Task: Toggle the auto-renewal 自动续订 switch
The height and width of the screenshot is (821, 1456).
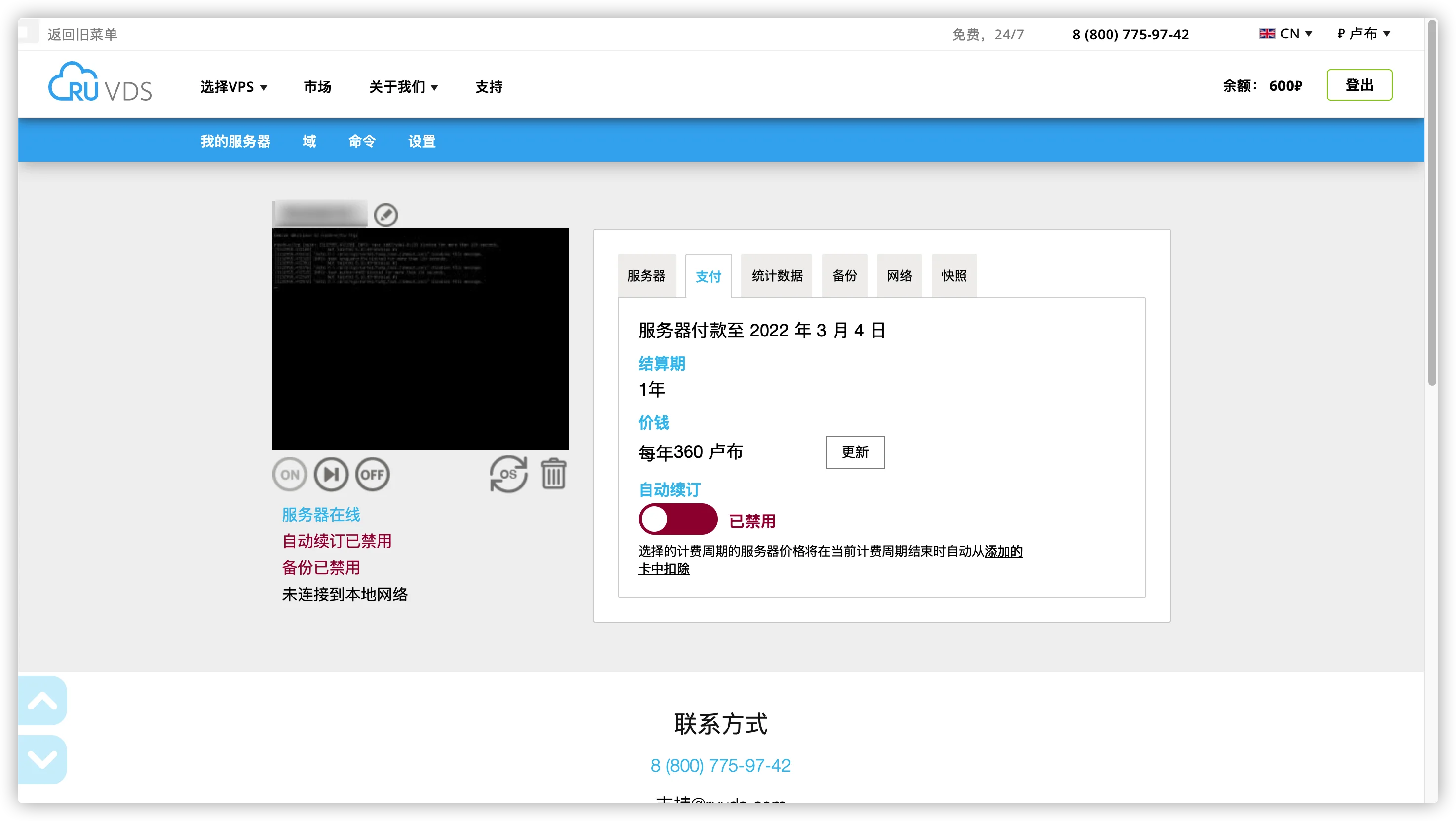Action: coord(678,519)
